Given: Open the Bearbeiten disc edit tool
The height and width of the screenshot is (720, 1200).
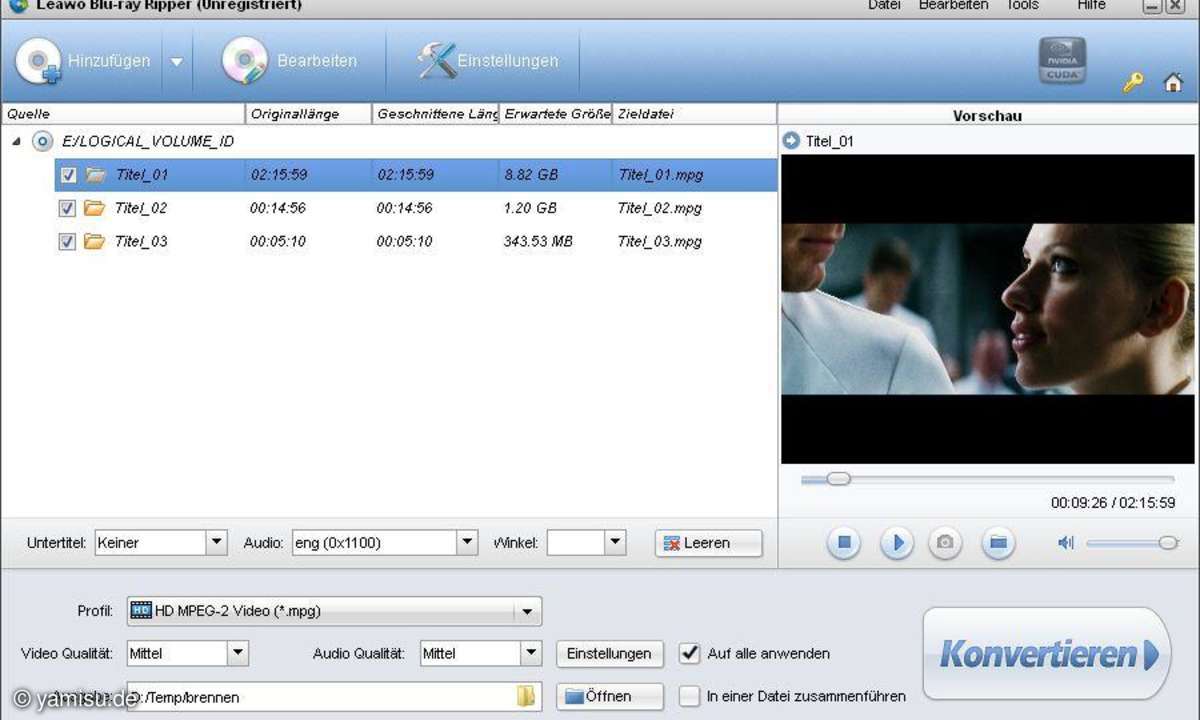Looking at the screenshot, I should pos(245,62).
